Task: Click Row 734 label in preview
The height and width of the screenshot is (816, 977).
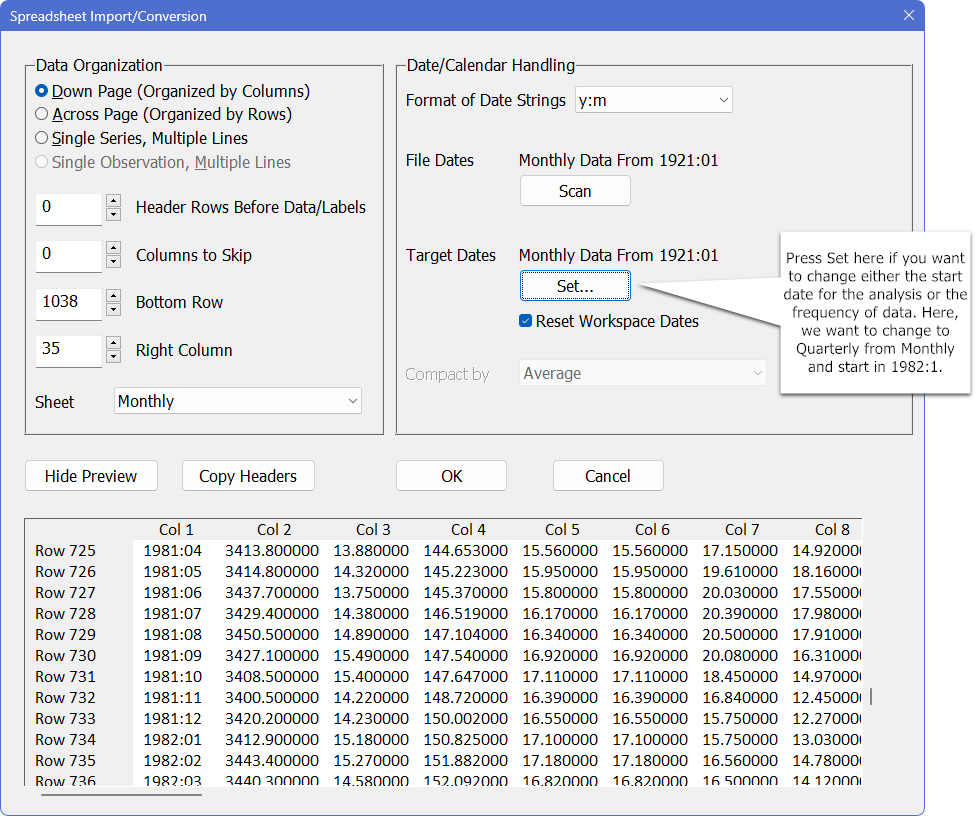Action: point(65,739)
